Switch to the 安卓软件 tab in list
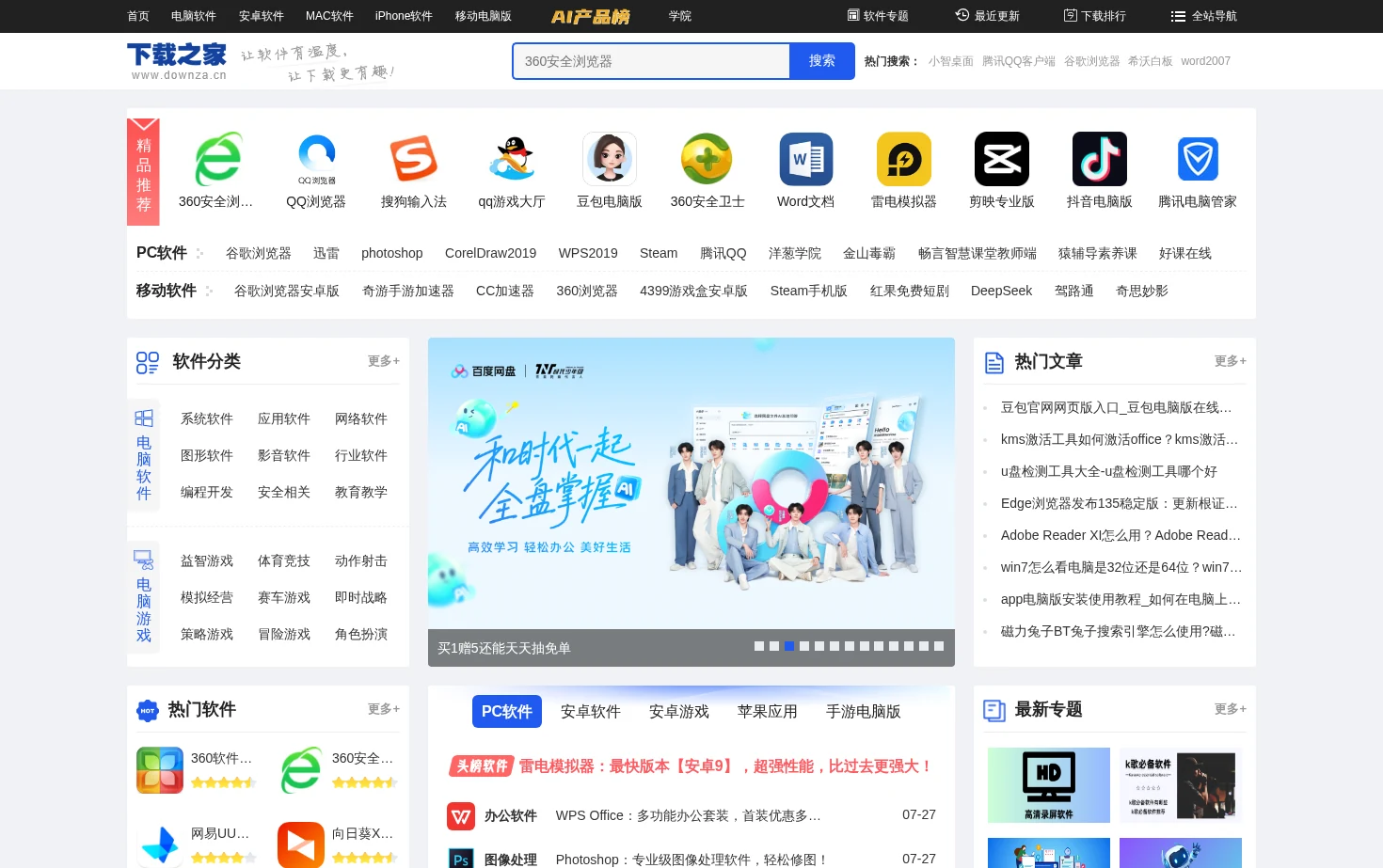Screen dimensions: 1383x868 591,712
